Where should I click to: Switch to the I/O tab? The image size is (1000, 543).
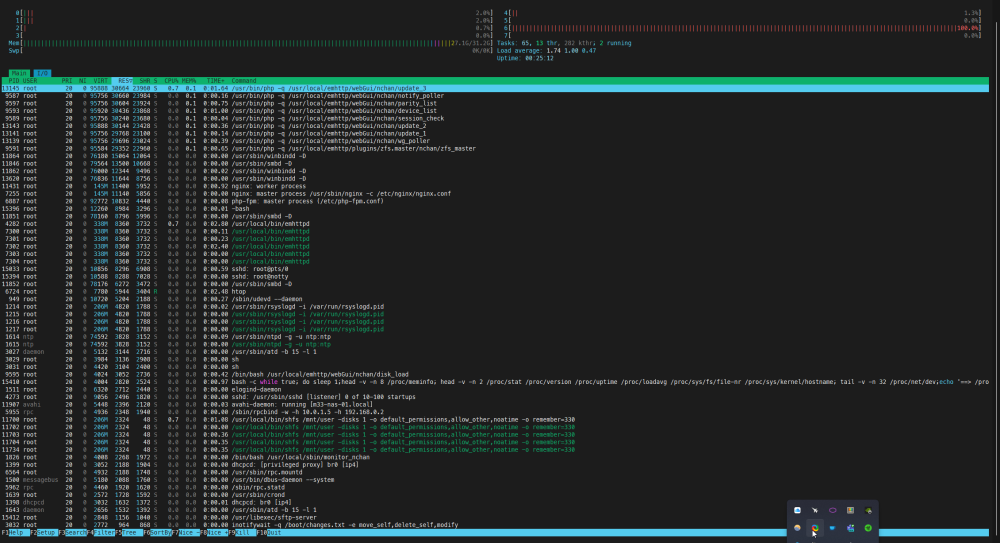[42, 73]
